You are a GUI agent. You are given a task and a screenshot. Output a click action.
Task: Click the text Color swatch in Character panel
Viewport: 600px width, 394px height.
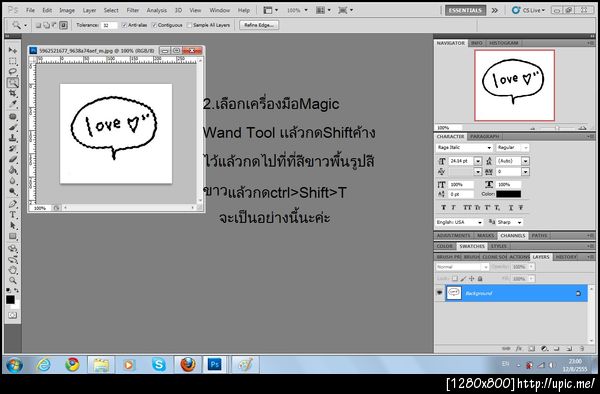(509, 194)
